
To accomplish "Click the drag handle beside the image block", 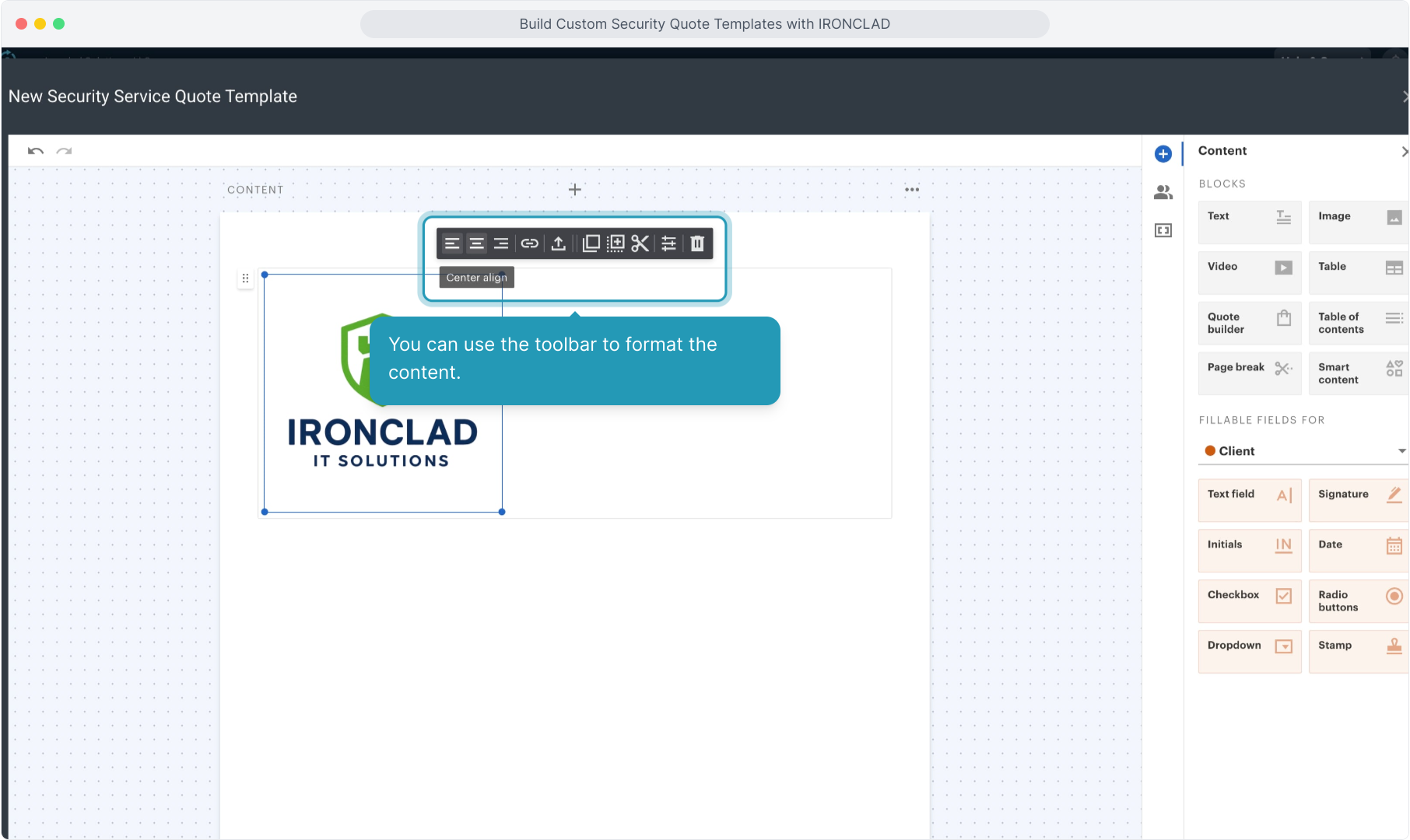I will [x=245, y=278].
